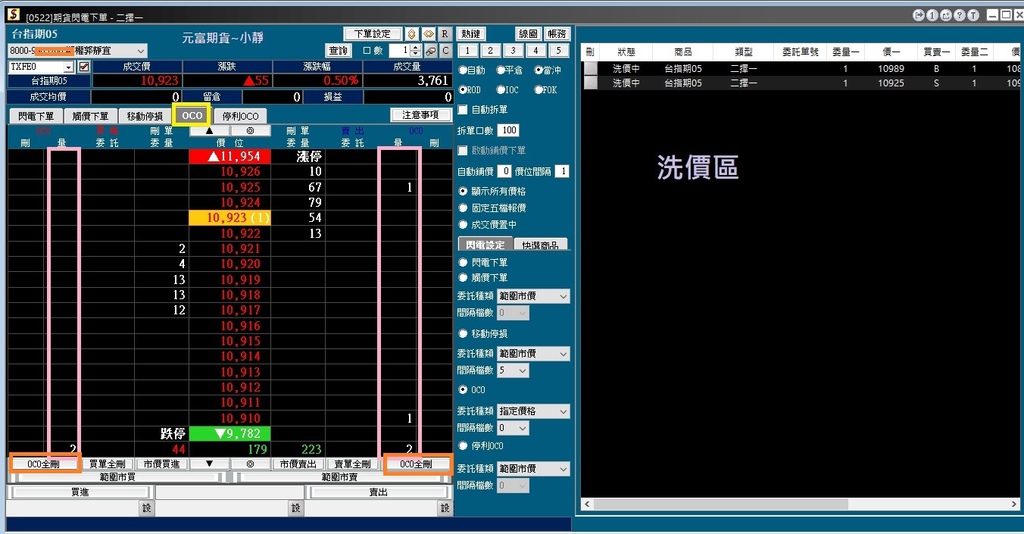Click the 設 button under 買進
1024x534 pixels.
[x=147, y=508]
